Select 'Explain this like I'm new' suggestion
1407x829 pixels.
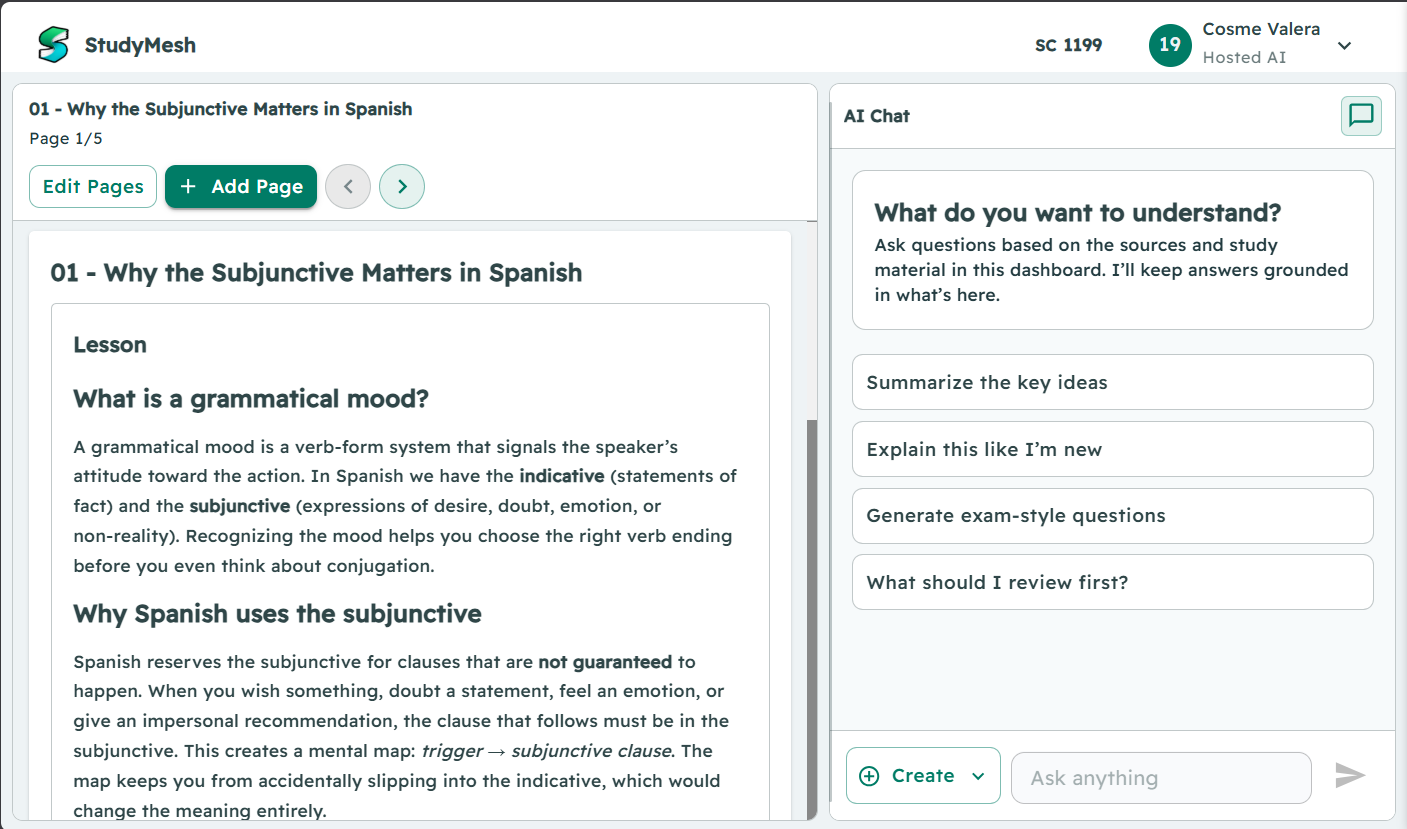tap(1112, 449)
